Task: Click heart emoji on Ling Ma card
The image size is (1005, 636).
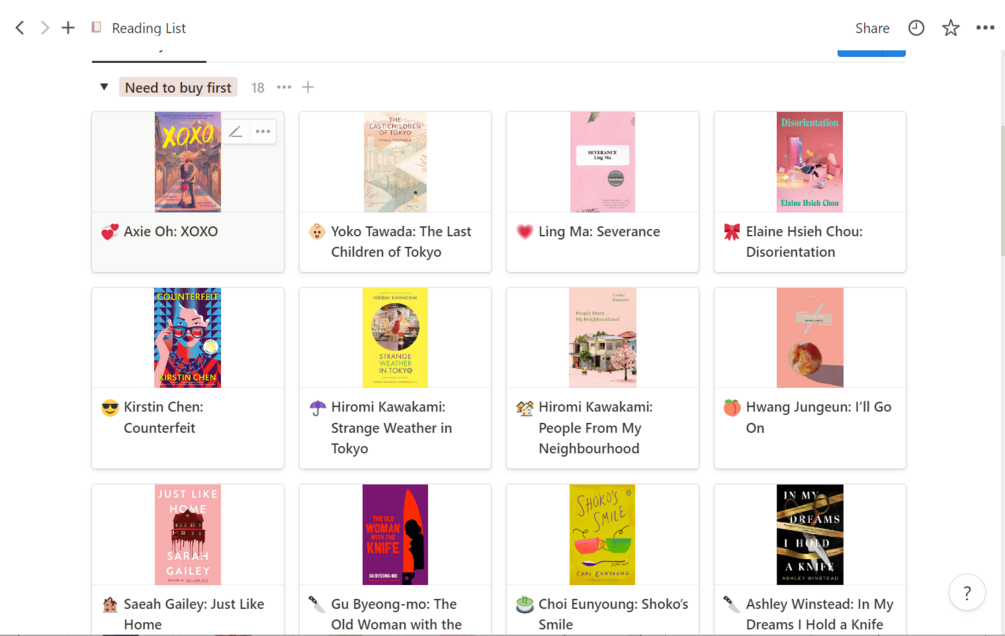Action: (x=524, y=231)
